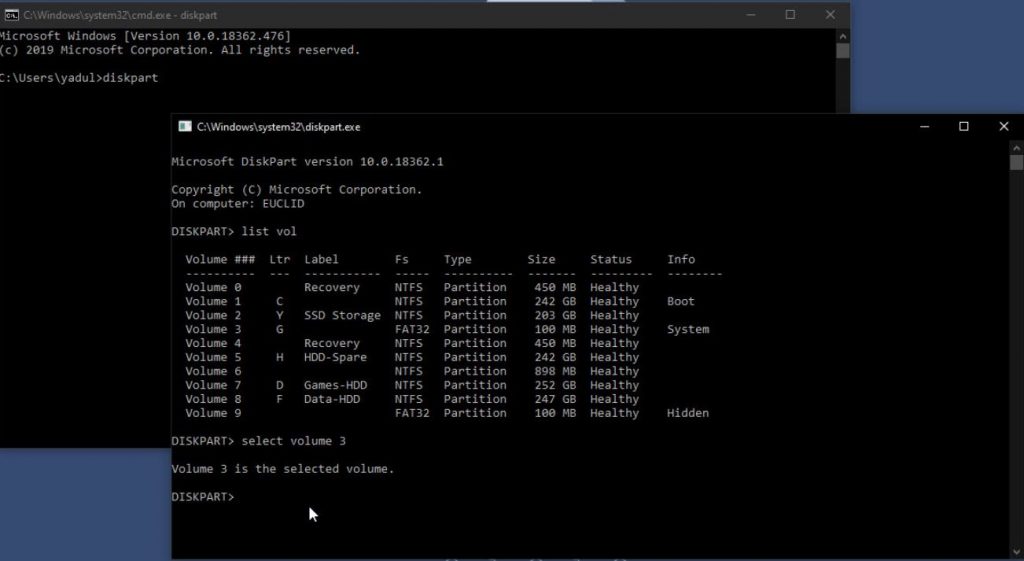Click the "Copyright (C) Microsoft Corporation." line in diskpart
The image size is (1024, 561).
pos(296,190)
